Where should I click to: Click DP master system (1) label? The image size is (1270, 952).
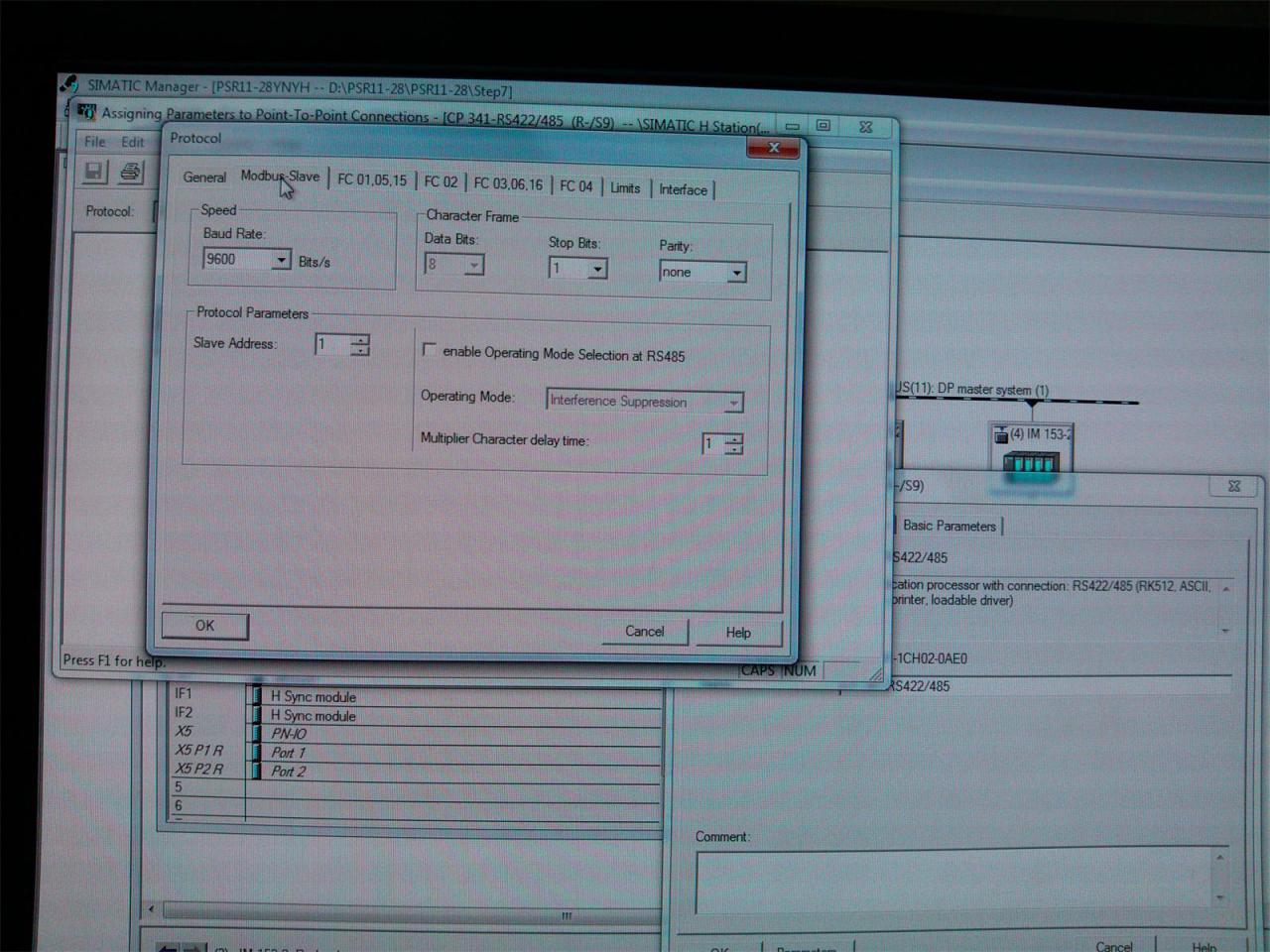(993, 390)
